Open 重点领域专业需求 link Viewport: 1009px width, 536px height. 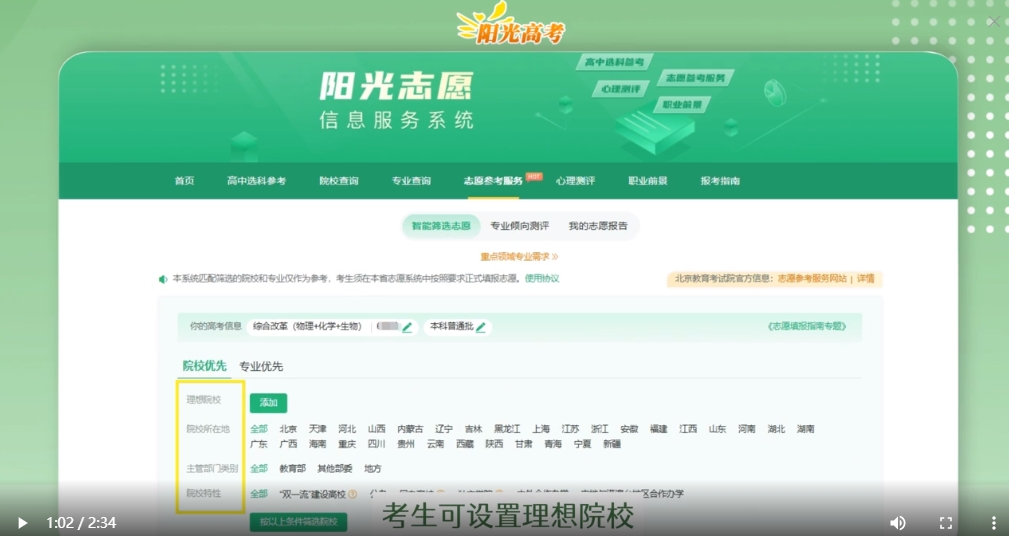tap(519, 257)
